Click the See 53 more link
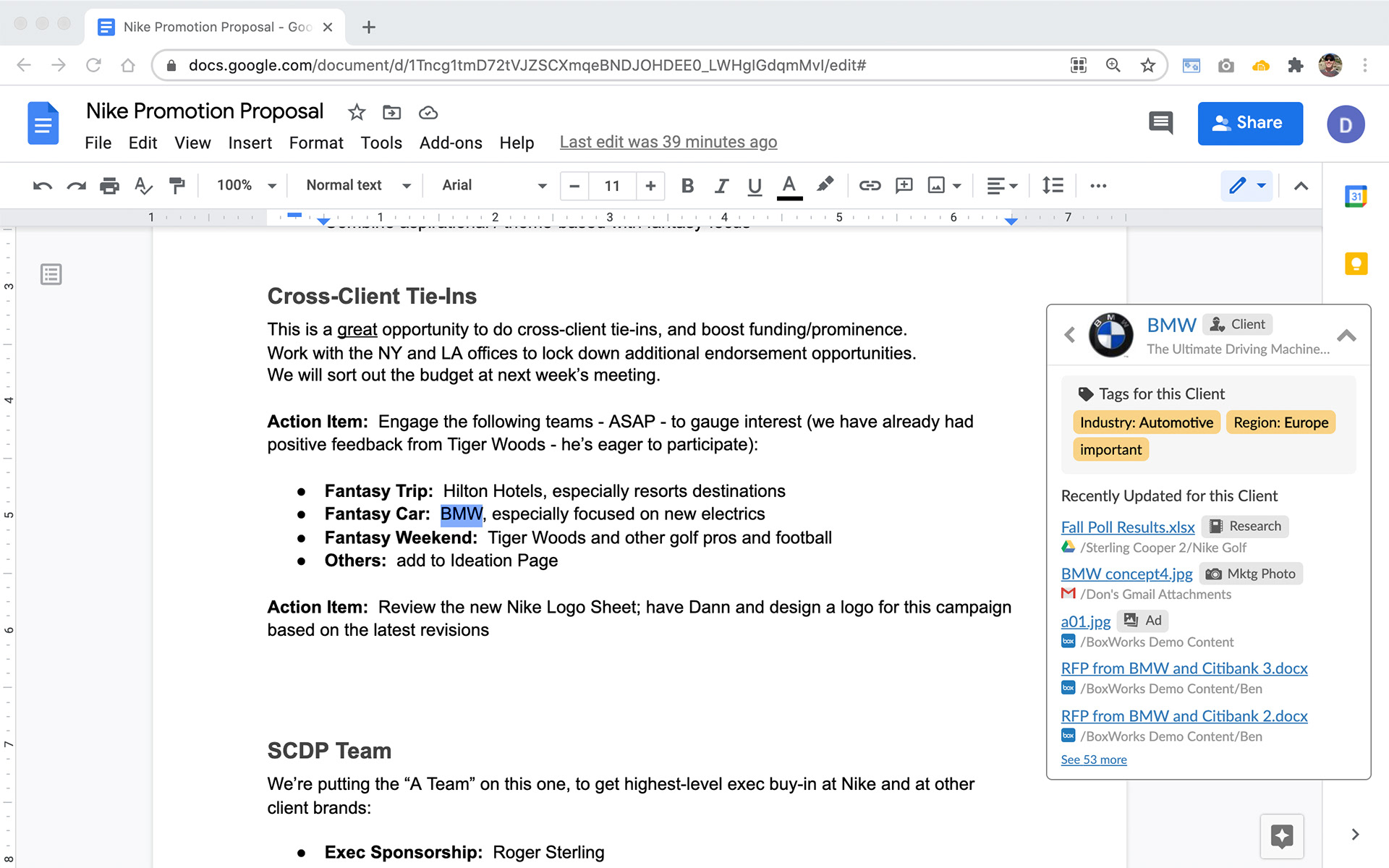The width and height of the screenshot is (1389, 868). pos(1093,759)
